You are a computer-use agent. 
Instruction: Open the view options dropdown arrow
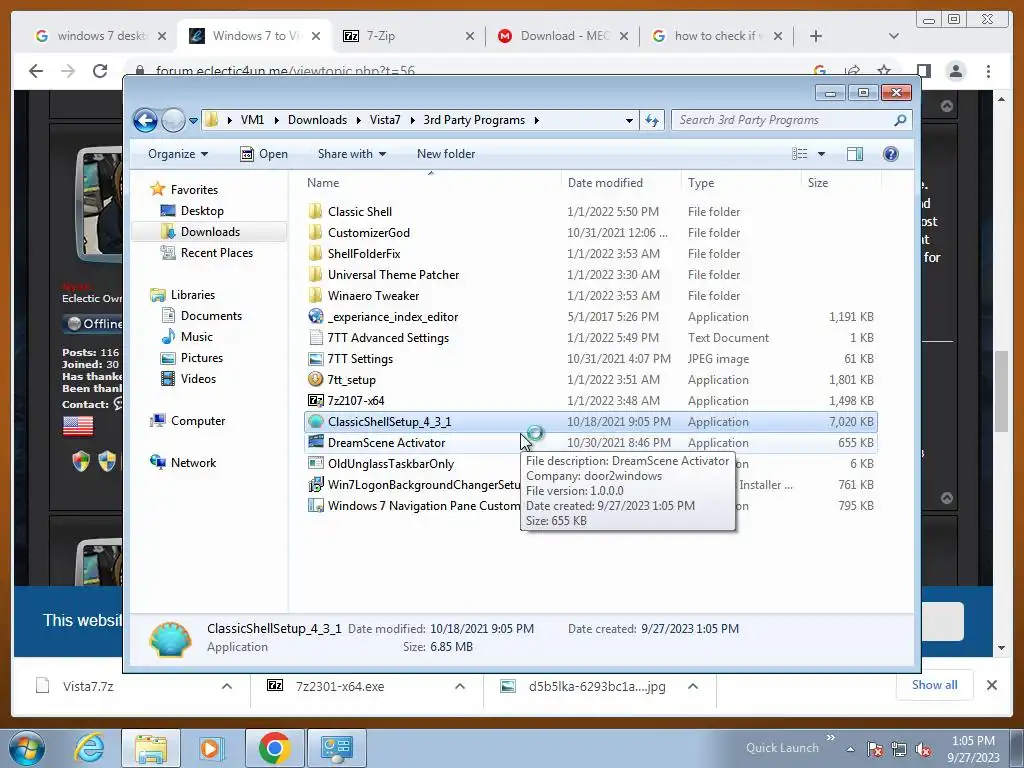[822, 154]
